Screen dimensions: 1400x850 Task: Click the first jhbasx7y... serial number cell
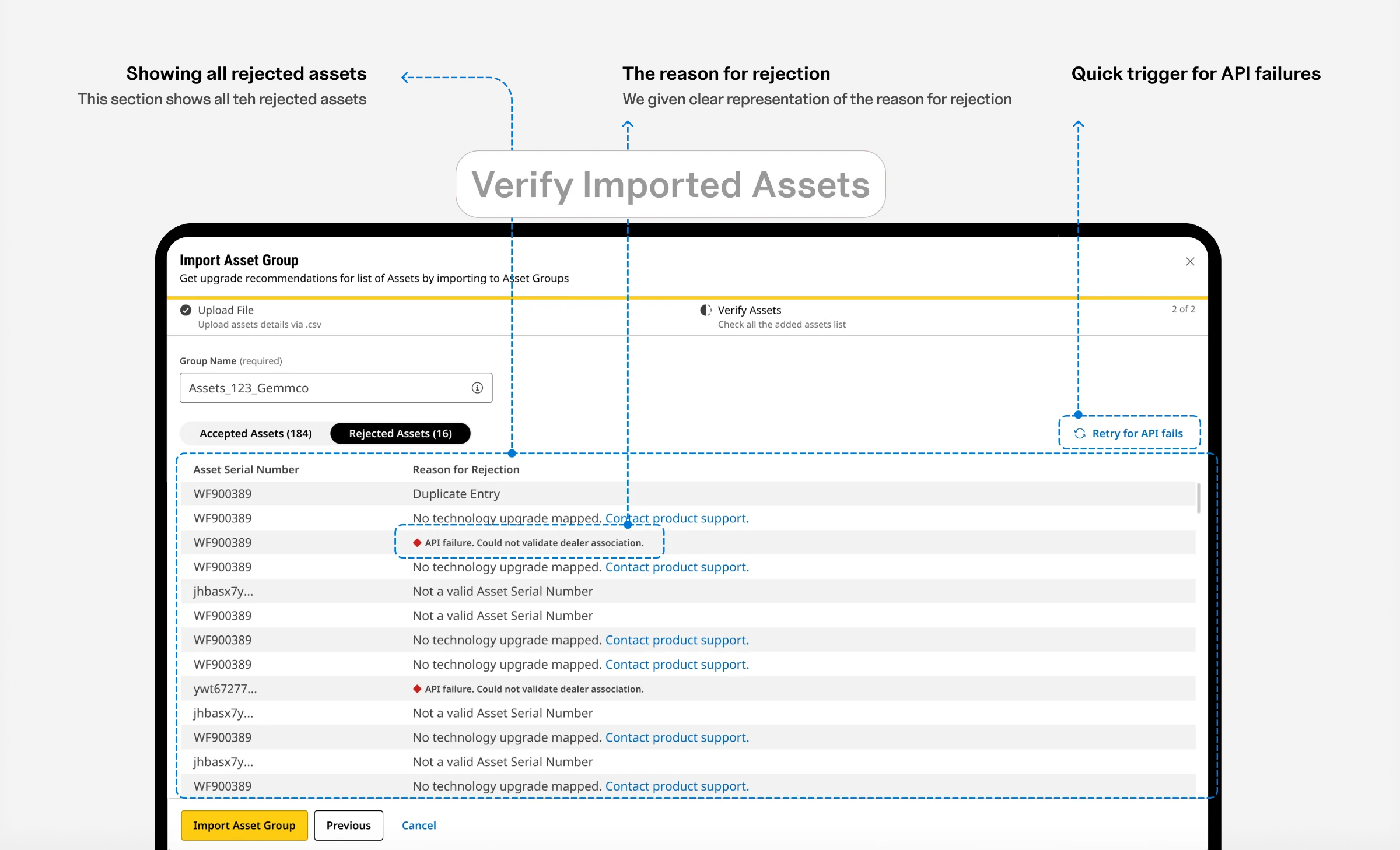tap(223, 591)
